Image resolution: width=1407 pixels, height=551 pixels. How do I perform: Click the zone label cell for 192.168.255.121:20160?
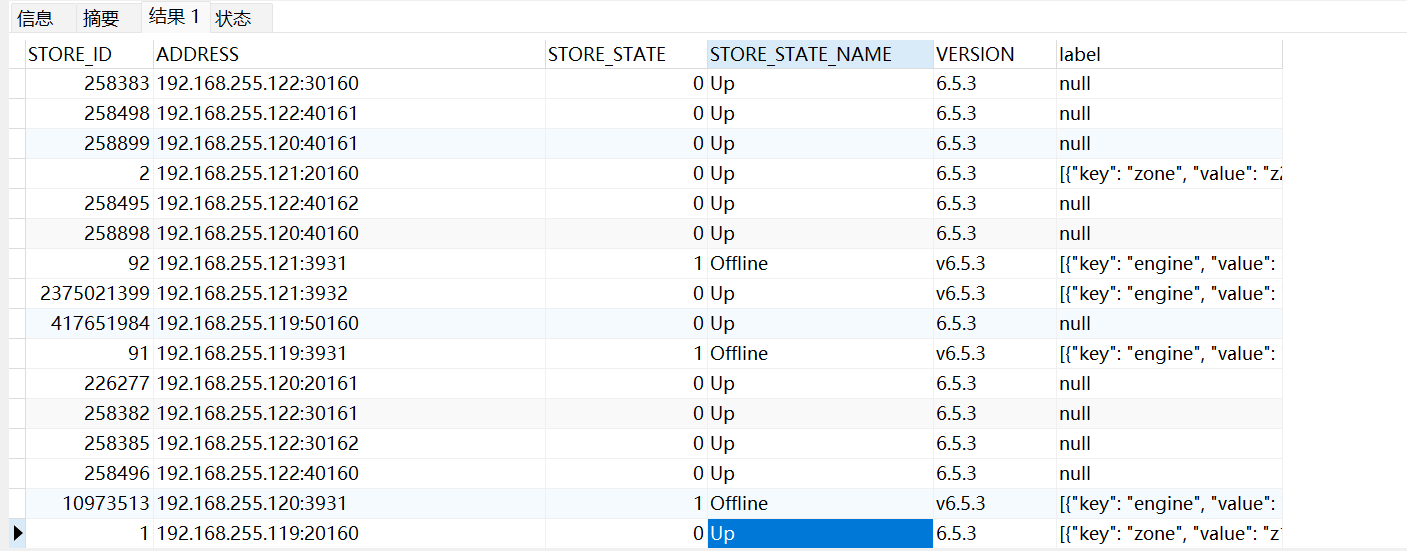1169,173
